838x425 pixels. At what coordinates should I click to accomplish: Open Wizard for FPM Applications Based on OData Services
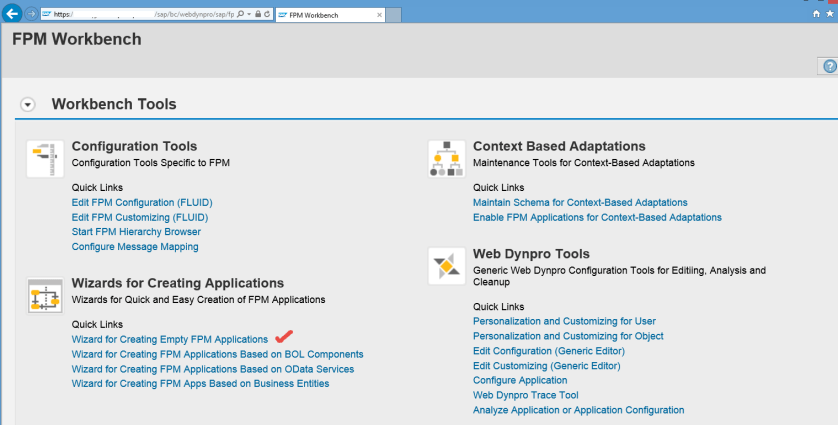pos(212,369)
